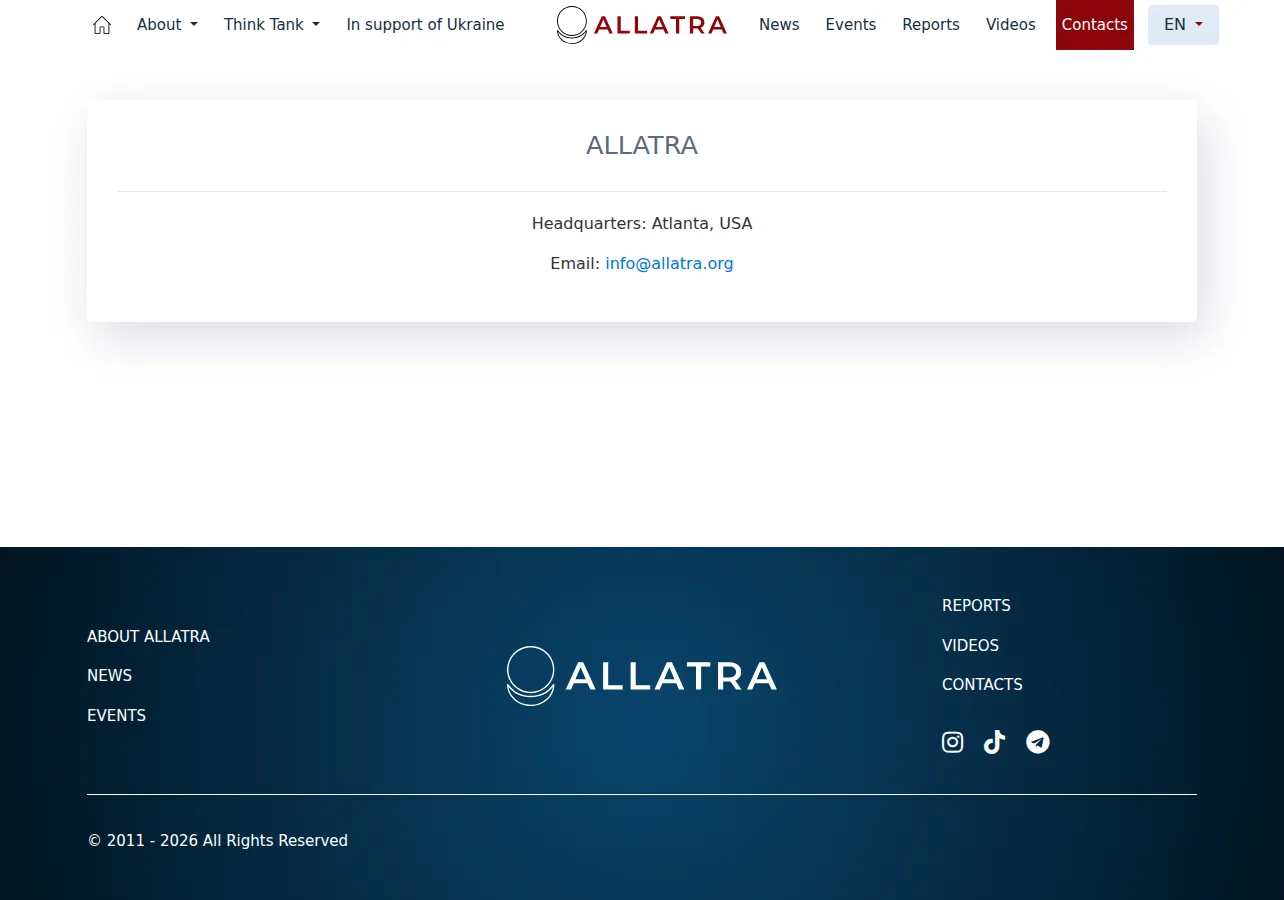Open the REPORTS footer link
This screenshot has width=1284, height=900.
click(x=976, y=606)
